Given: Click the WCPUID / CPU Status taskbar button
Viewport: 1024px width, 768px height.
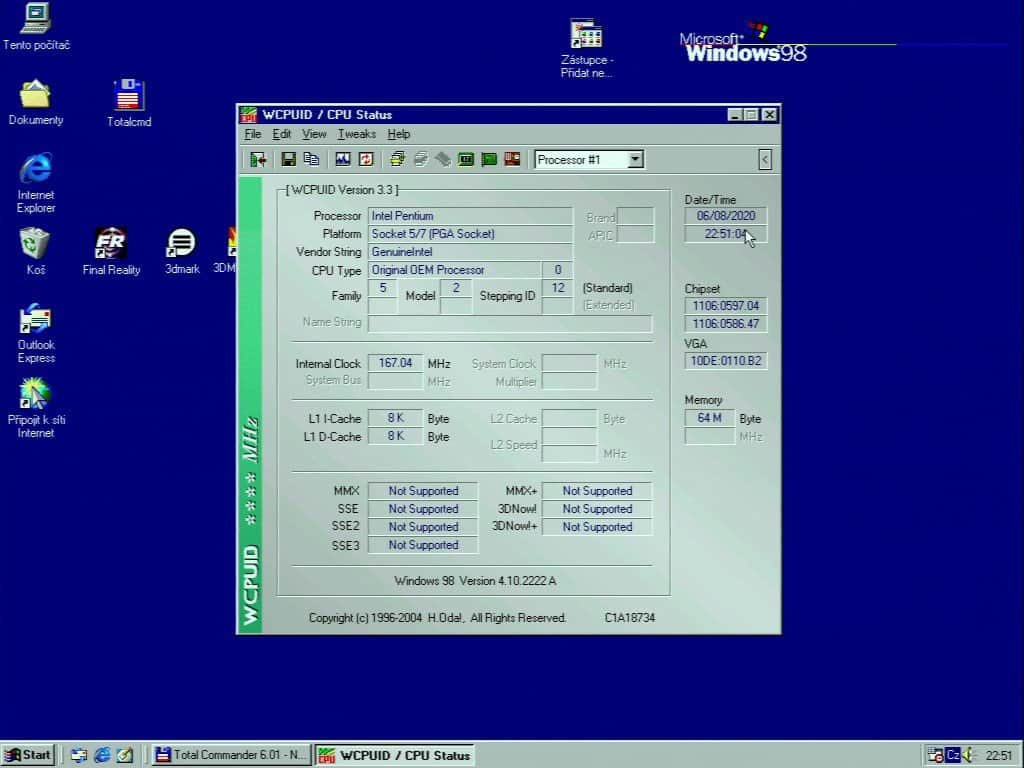Looking at the screenshot, I should click(x=395, y=756).
